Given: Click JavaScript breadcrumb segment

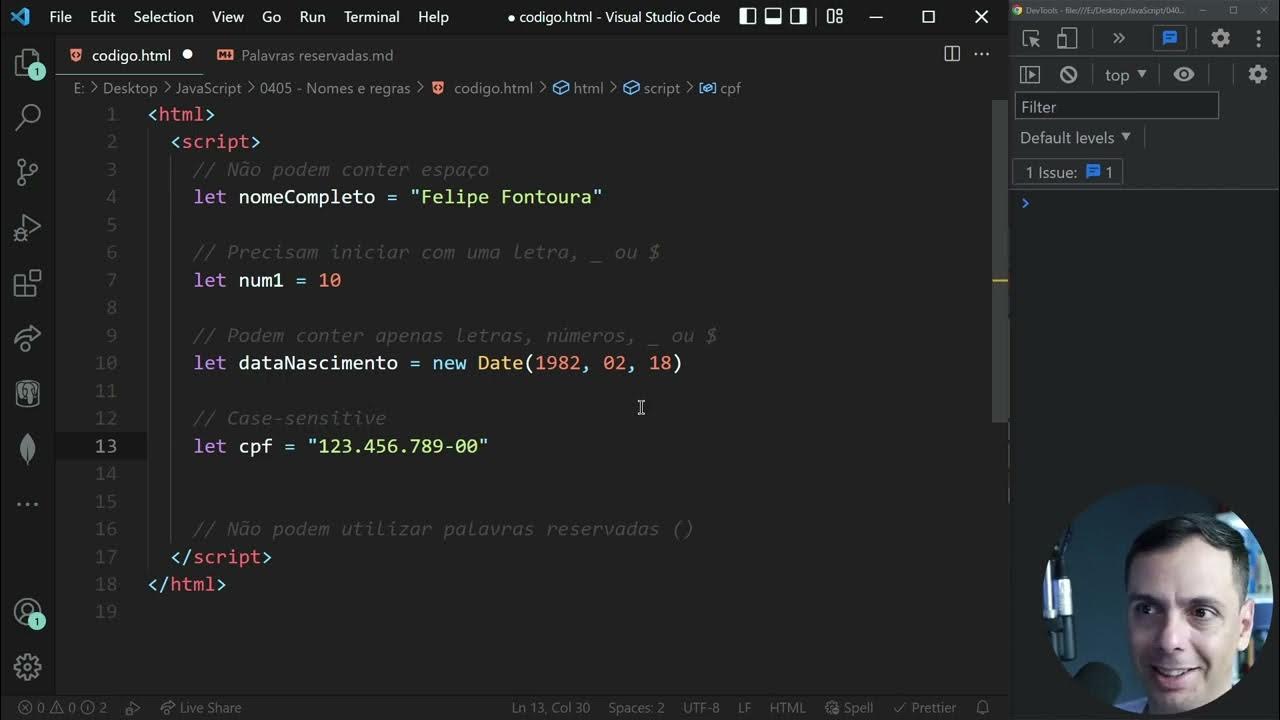Looking at the screenshot, I should [x=208, y=88].
